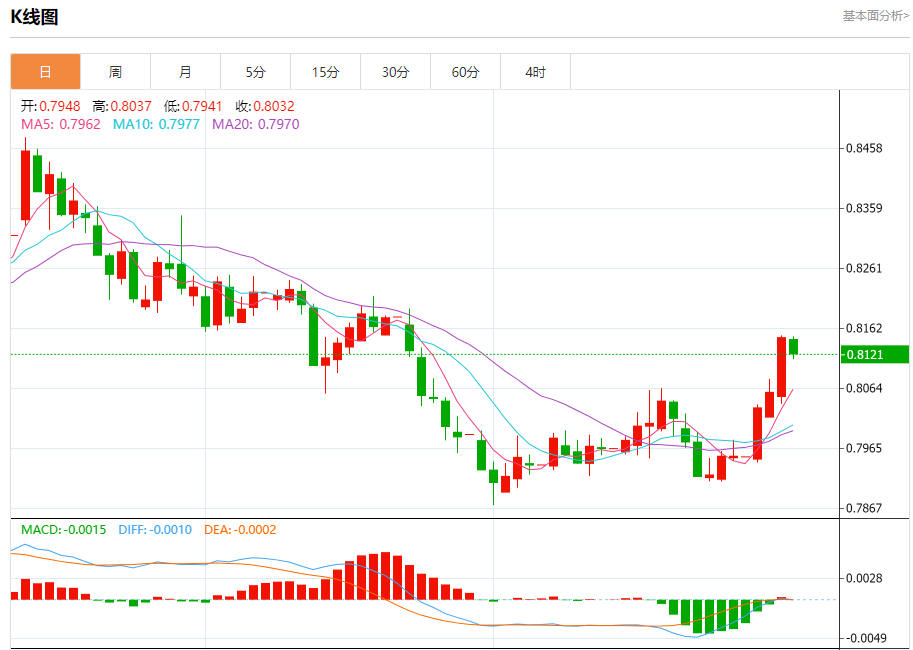Click the 0.0028 MACD axis label

tap(864, 578)
